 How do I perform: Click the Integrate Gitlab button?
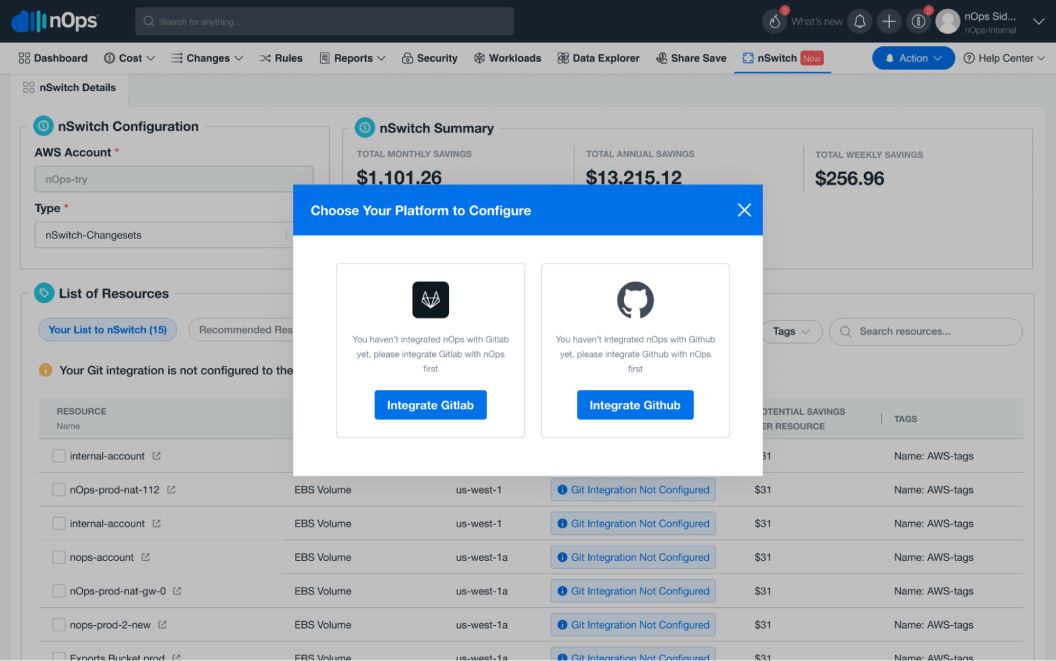click(x=430, y=405)
